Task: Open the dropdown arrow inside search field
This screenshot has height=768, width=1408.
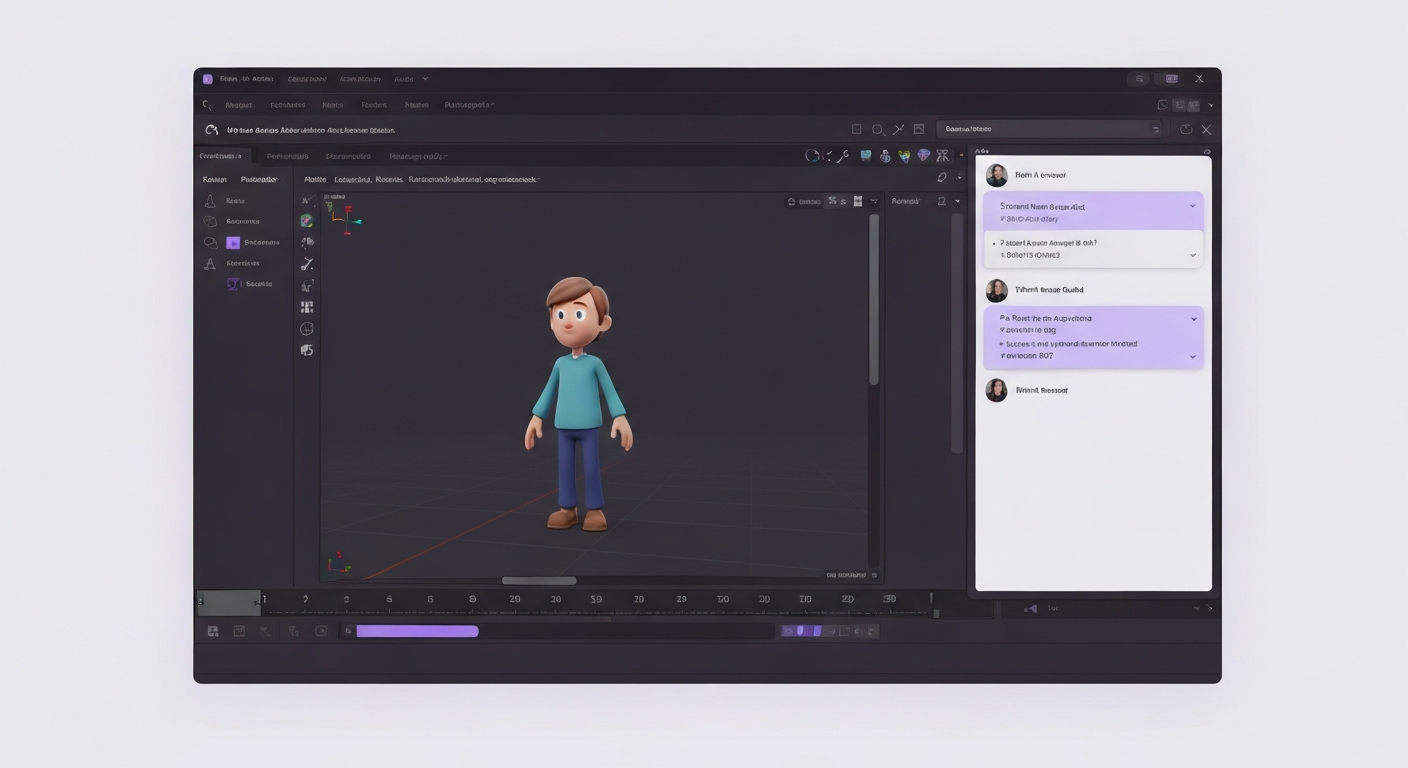Action: tap(1156, 129)
